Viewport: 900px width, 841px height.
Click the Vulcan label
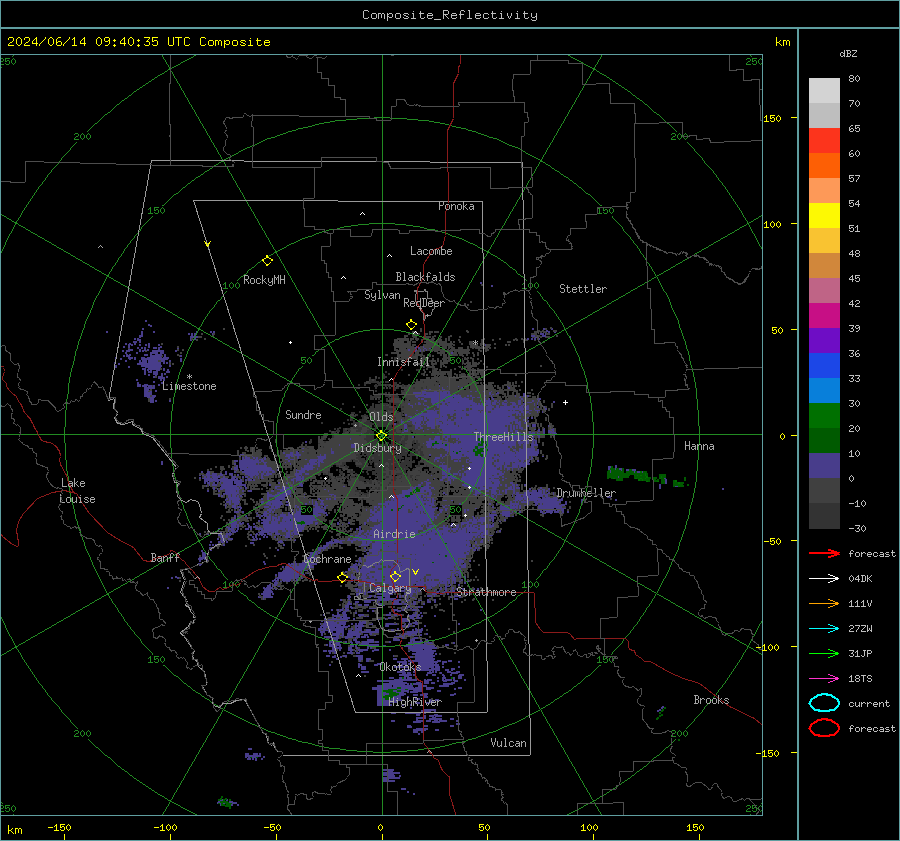508,743
